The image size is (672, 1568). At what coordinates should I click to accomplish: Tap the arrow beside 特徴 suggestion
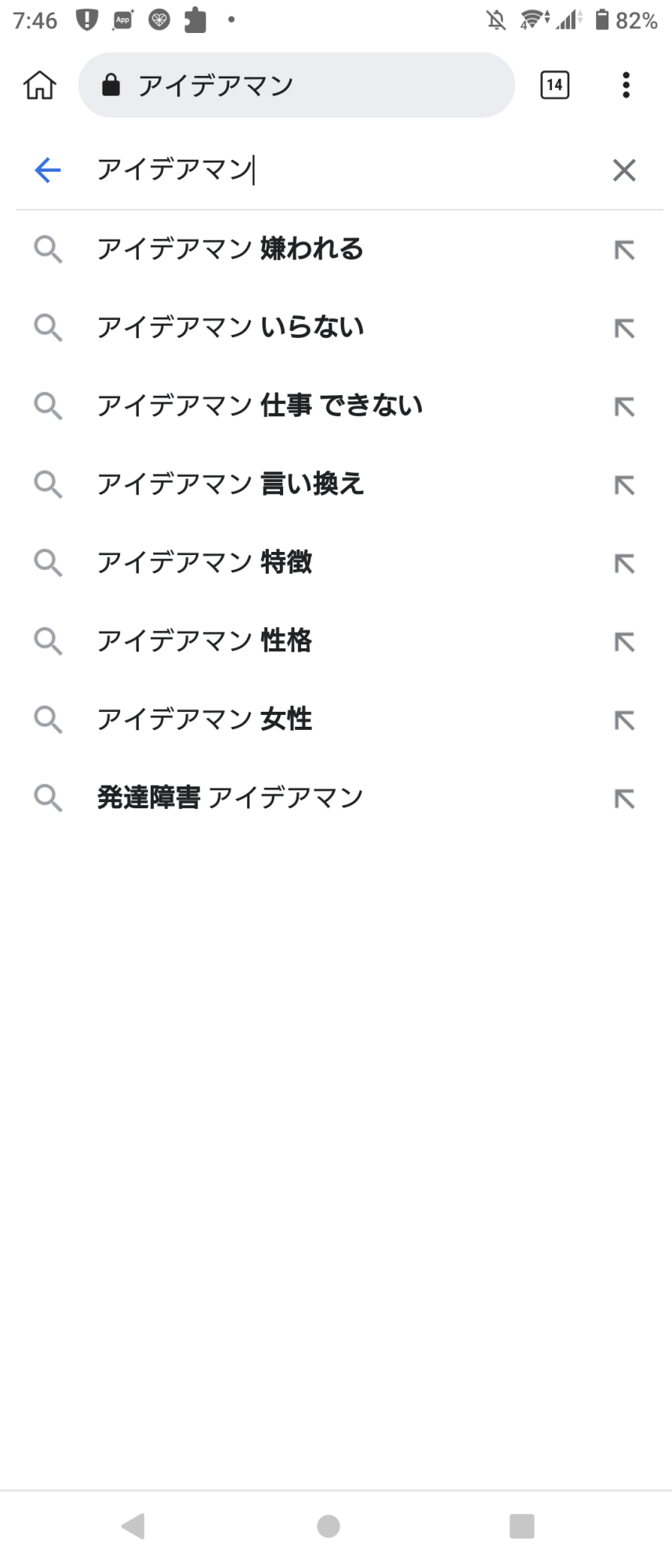624,564
